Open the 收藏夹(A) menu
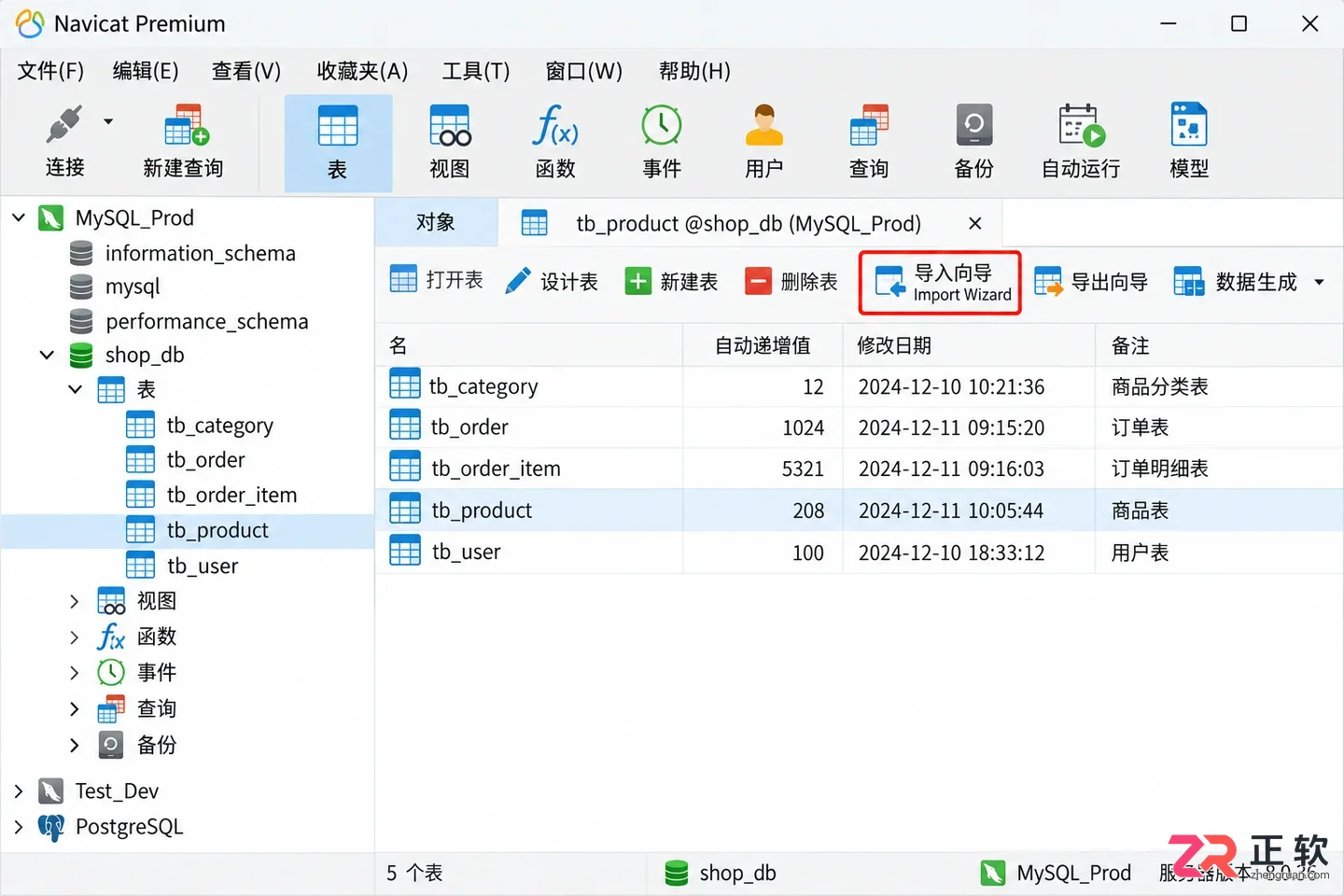The image size is (1344, 896). coord(362,71)
